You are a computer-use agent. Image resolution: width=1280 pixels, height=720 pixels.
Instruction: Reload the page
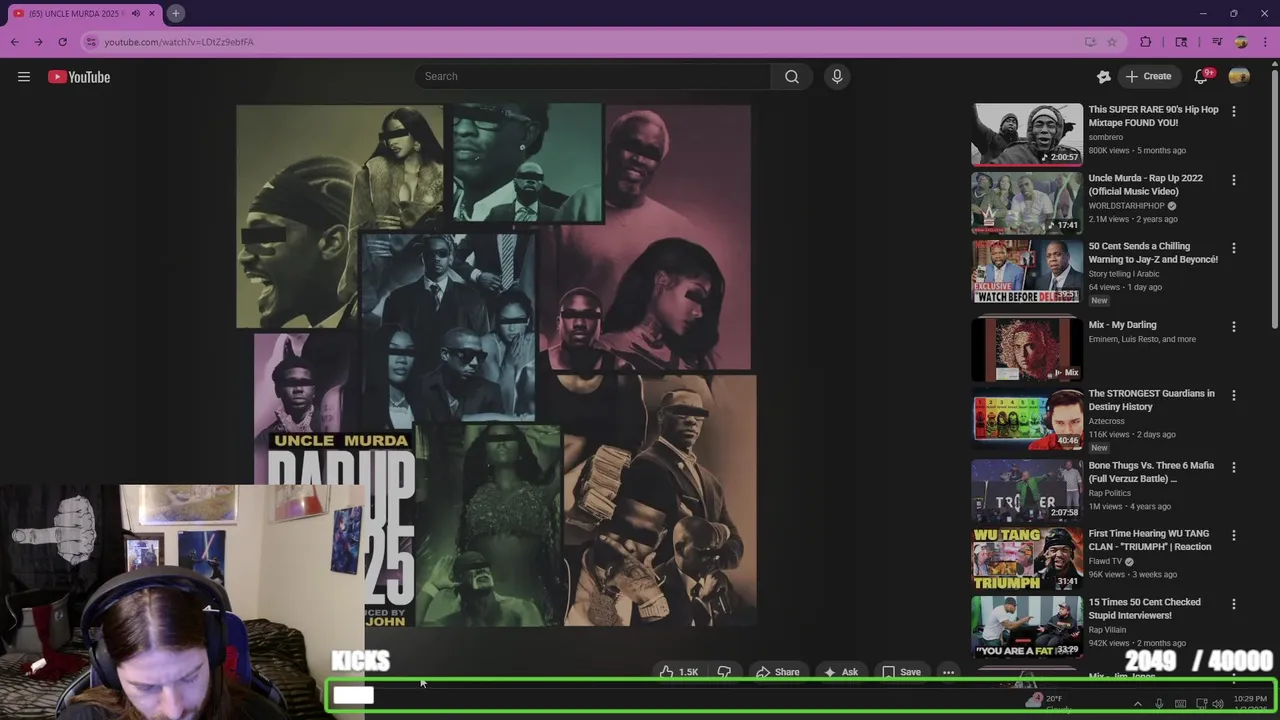point(62,42)
